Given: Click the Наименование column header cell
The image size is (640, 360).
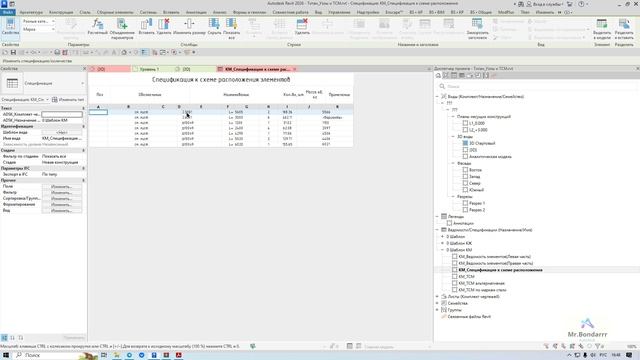Looking at the screenshot, I should [x=236, y=95].
